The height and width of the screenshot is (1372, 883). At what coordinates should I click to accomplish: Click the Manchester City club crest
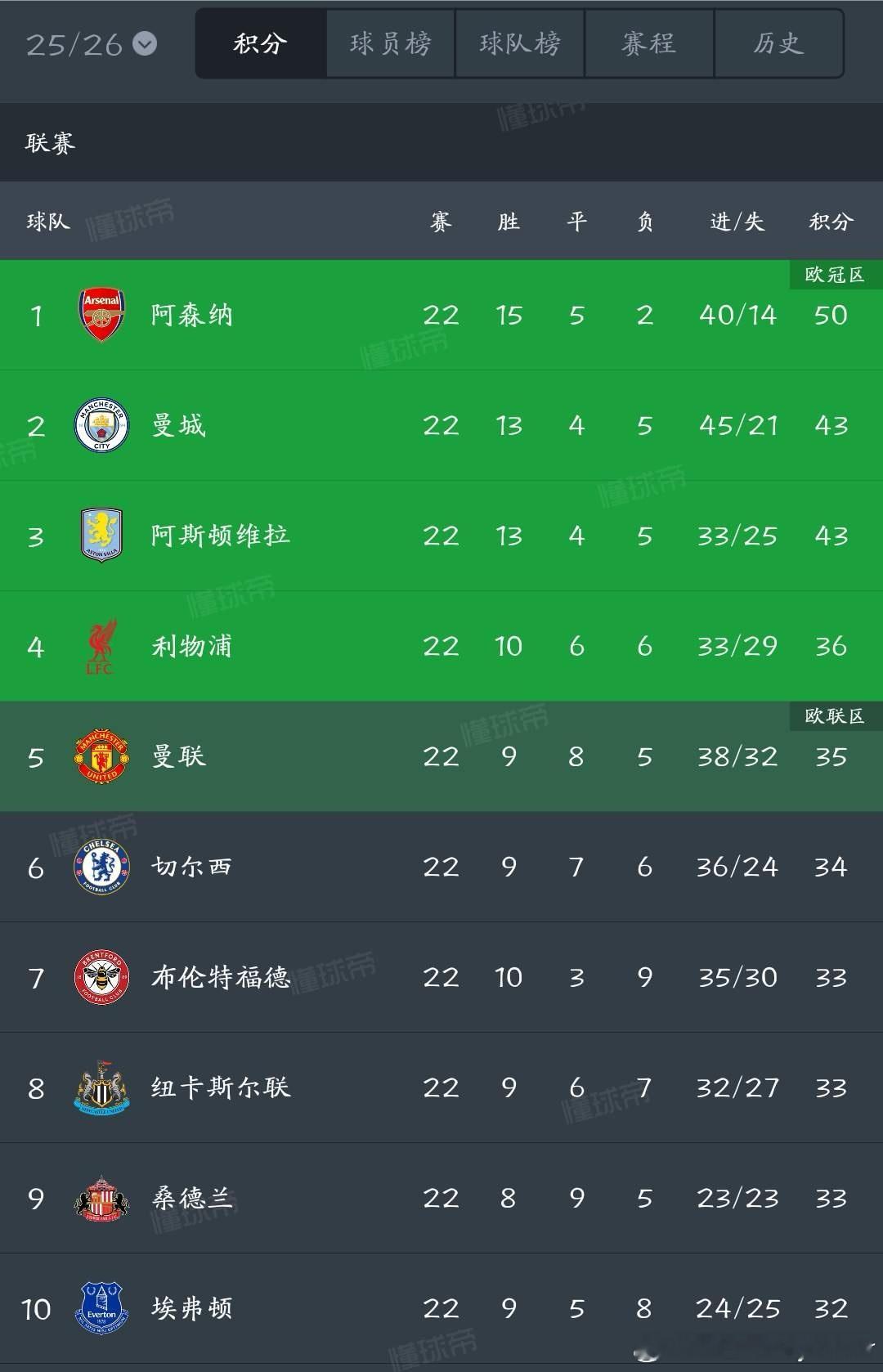pos(101,425)
